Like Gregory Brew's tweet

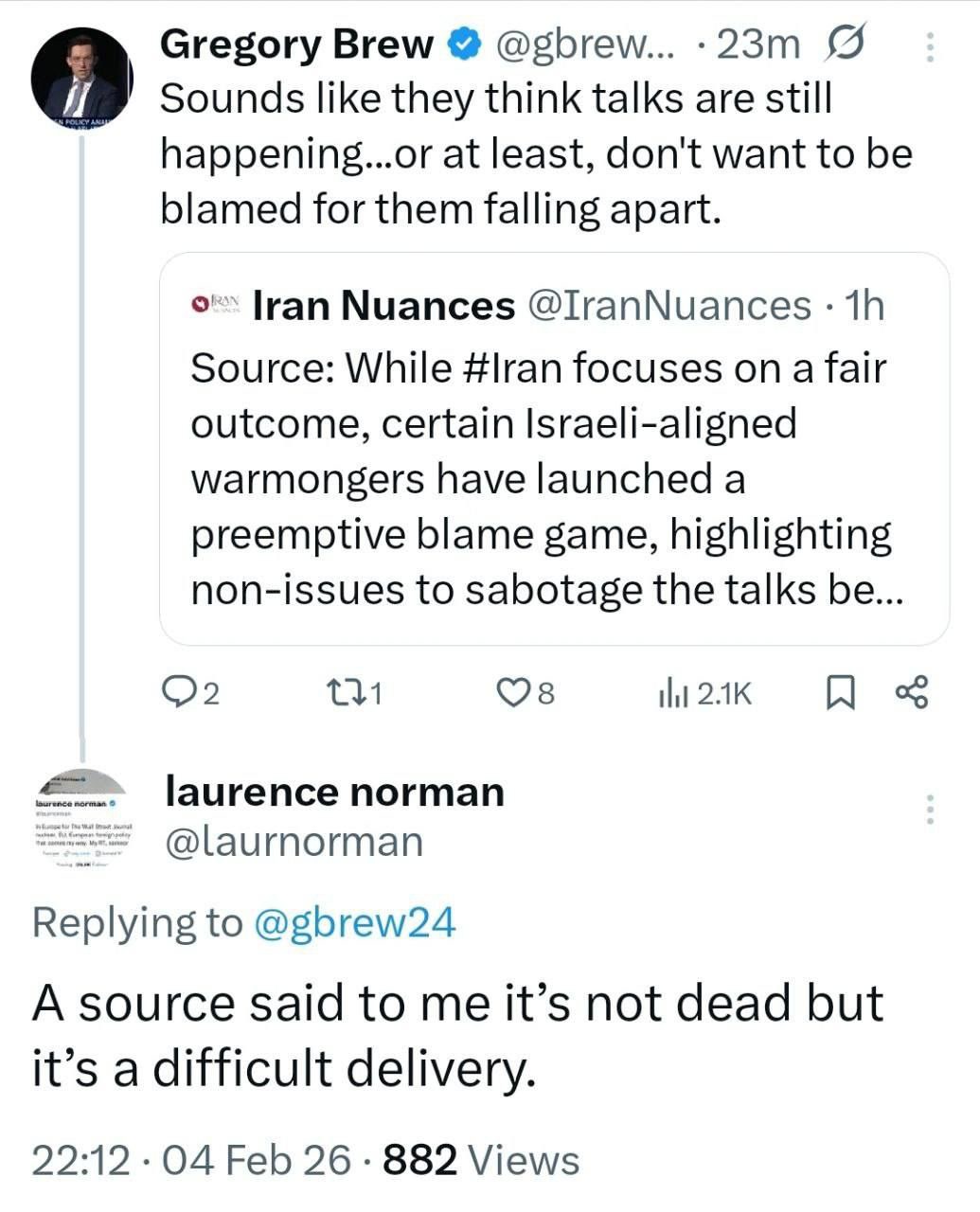[512, 694]
